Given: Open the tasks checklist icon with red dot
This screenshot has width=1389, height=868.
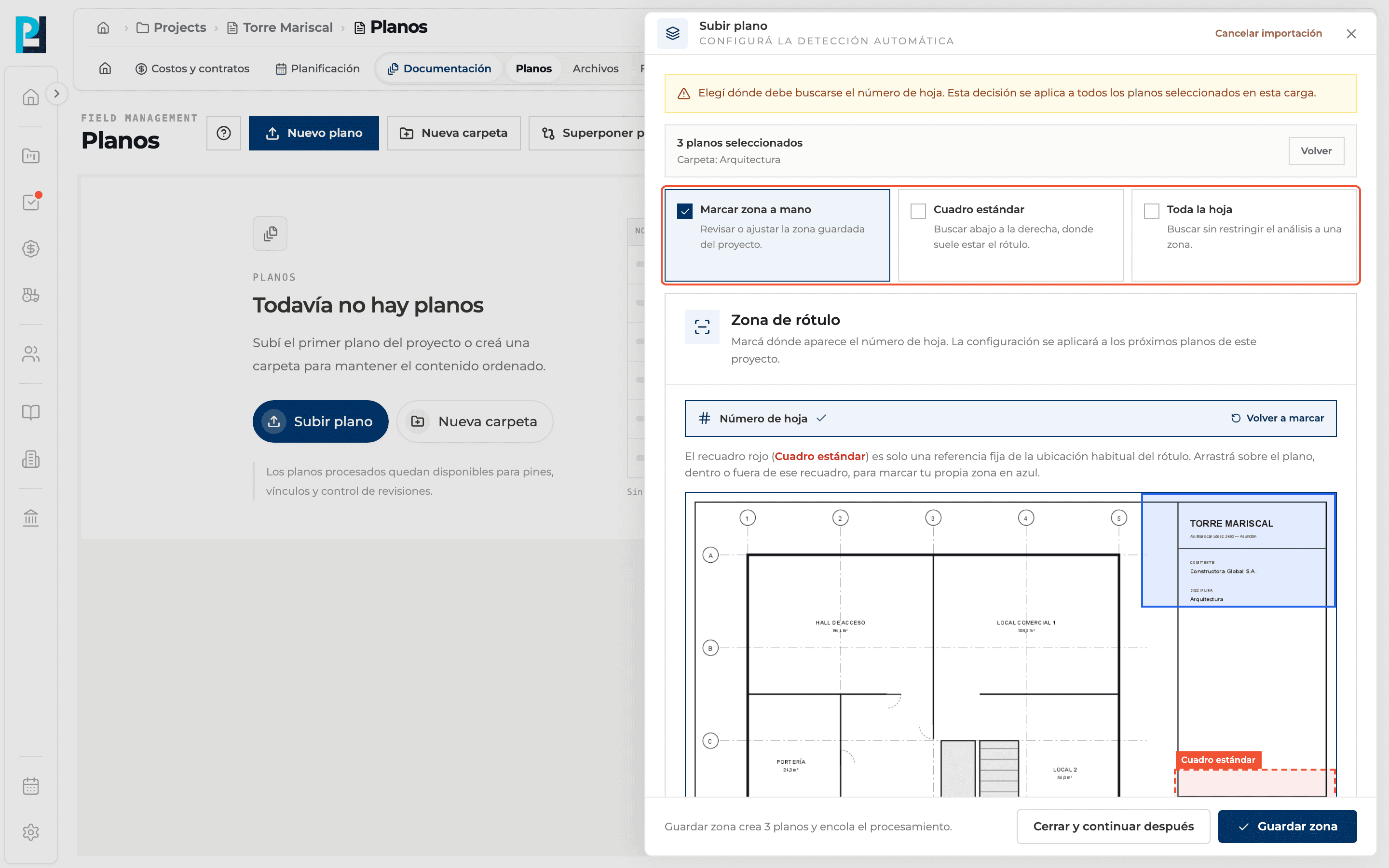Looking at the screenshot, I should pyautogui.click(x=30, y=202).
